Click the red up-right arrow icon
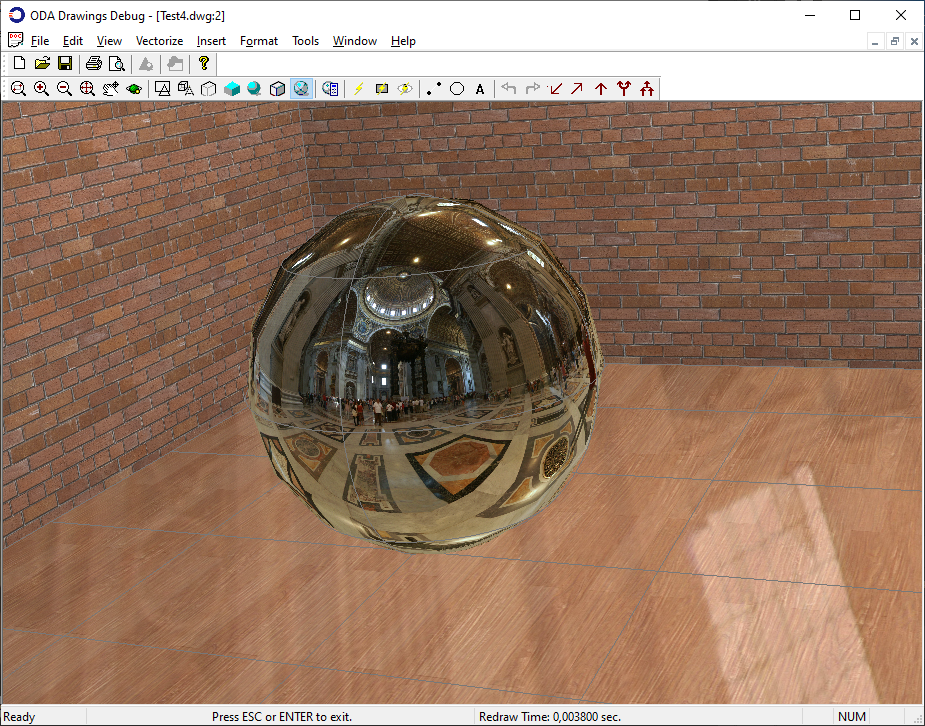 pyautogui.click(x=578, y=89)
